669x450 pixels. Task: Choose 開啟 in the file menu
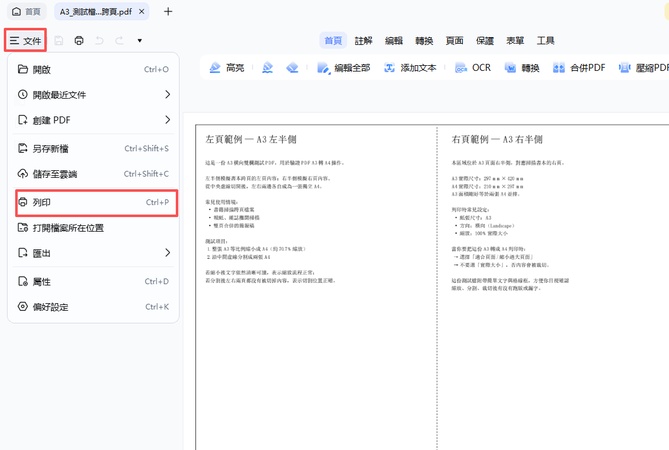(93, 69)
